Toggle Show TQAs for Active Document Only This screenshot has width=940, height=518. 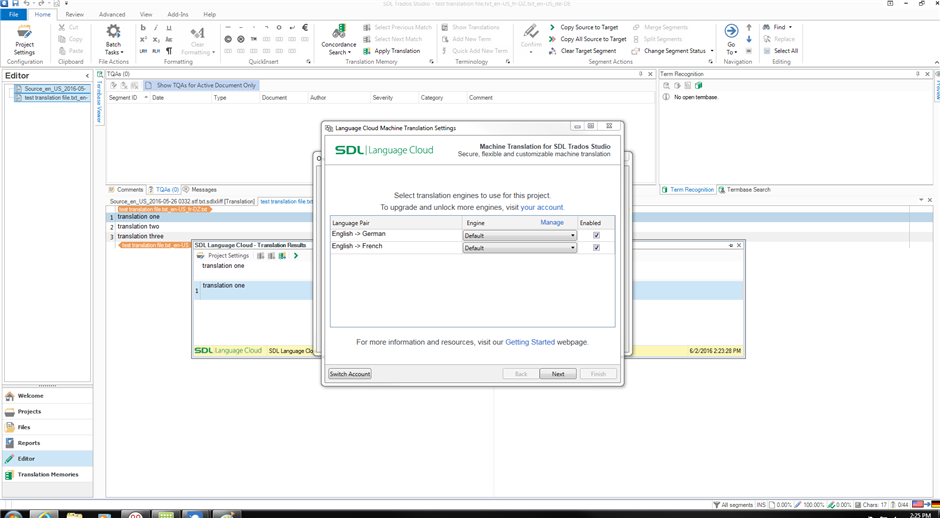(200, 86)
